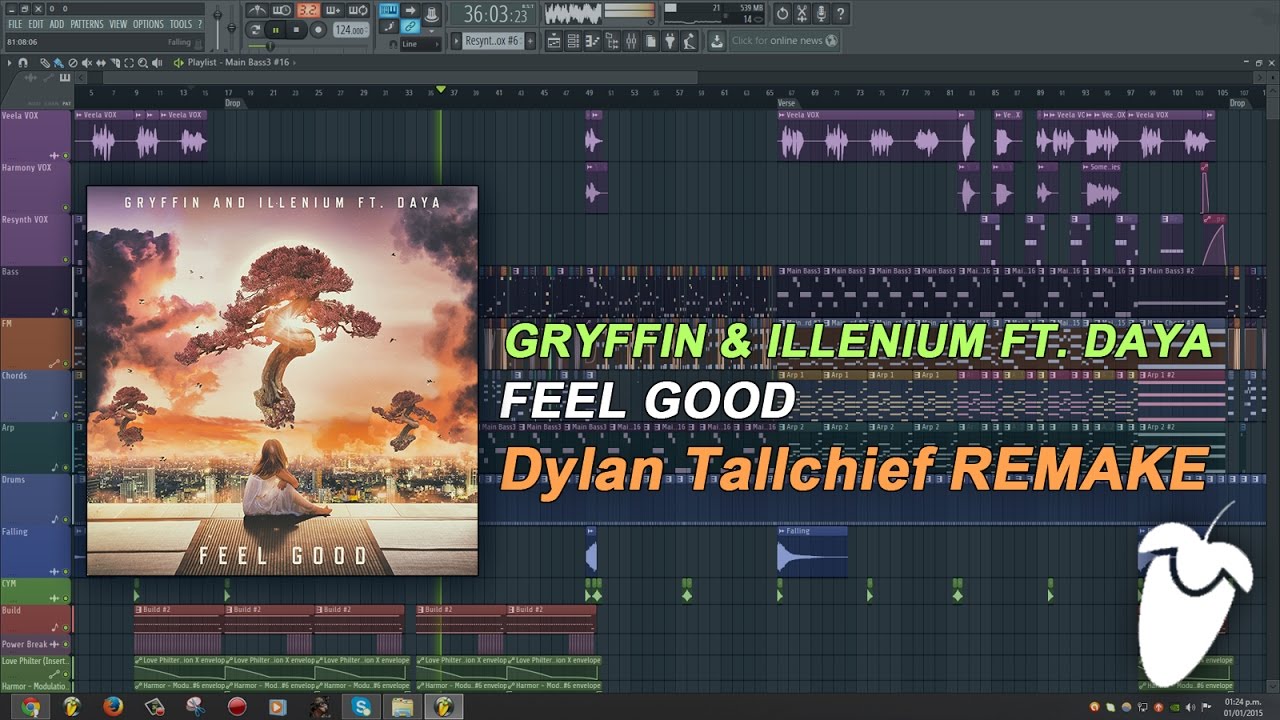Open the PATTERNS menu

86,24
